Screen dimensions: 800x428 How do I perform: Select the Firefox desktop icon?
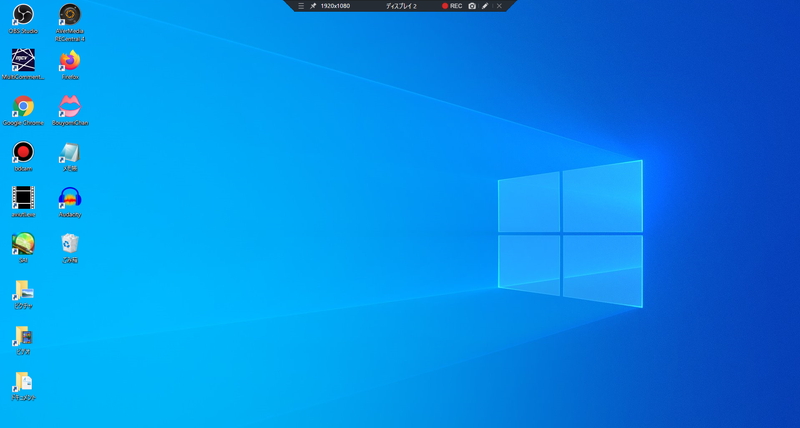tap(70, 64)
